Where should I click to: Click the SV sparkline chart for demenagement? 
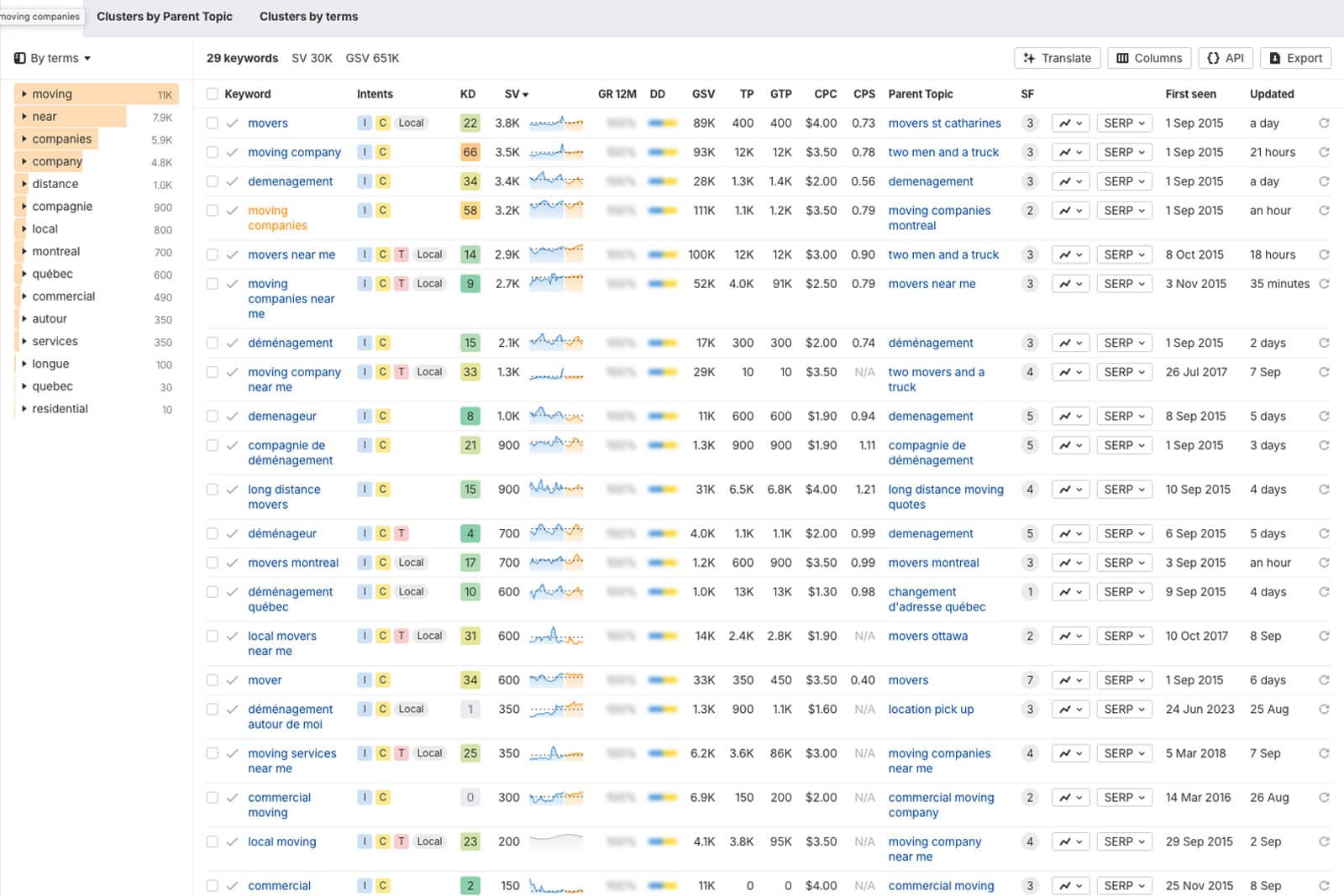(556, 181)
